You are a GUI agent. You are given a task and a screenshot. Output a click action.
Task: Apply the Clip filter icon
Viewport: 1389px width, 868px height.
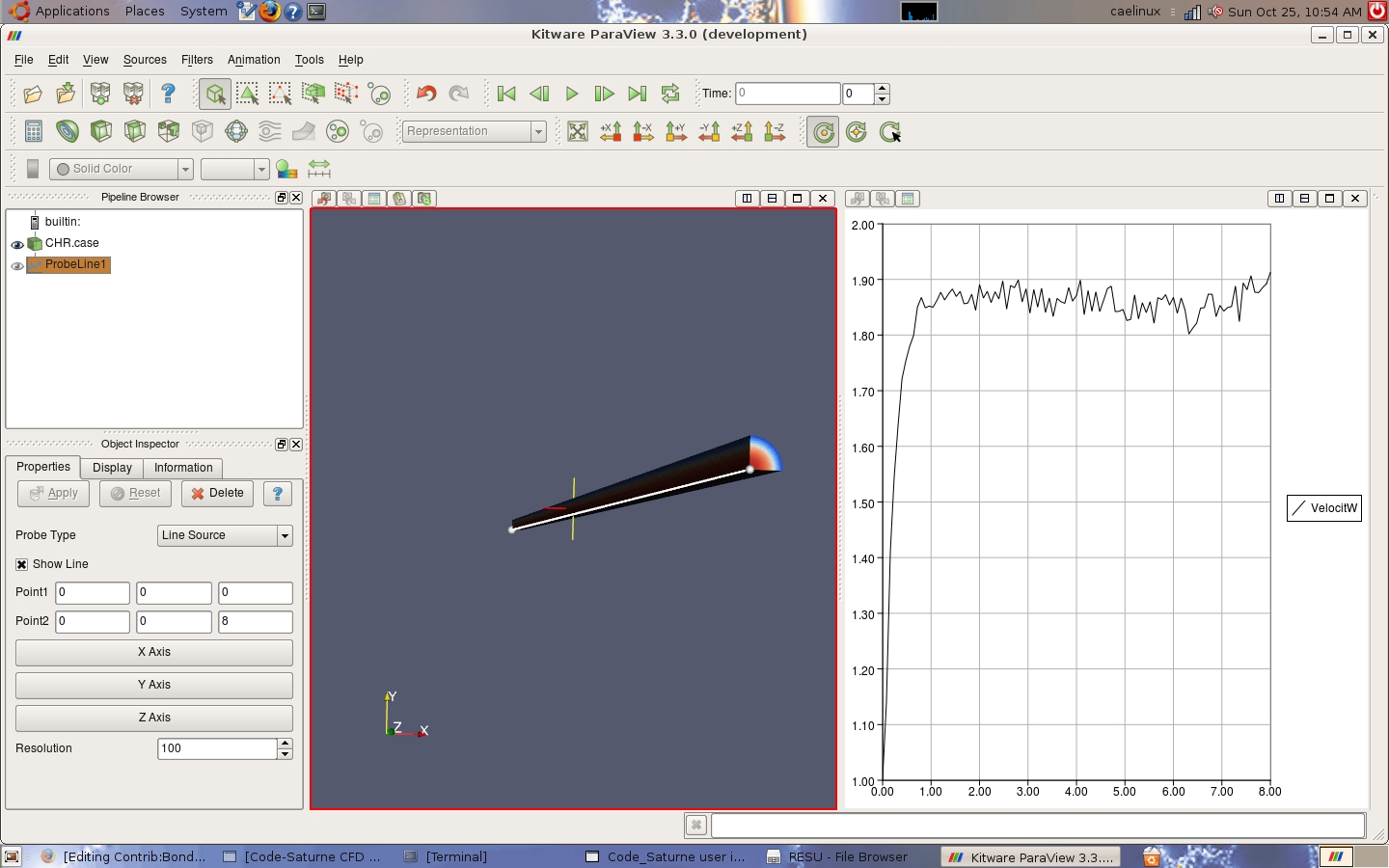101,131
